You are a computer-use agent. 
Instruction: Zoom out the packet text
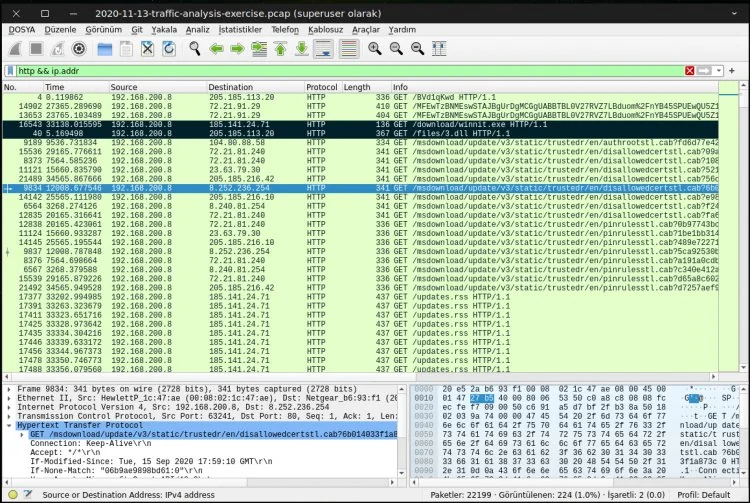click(396, 49)
